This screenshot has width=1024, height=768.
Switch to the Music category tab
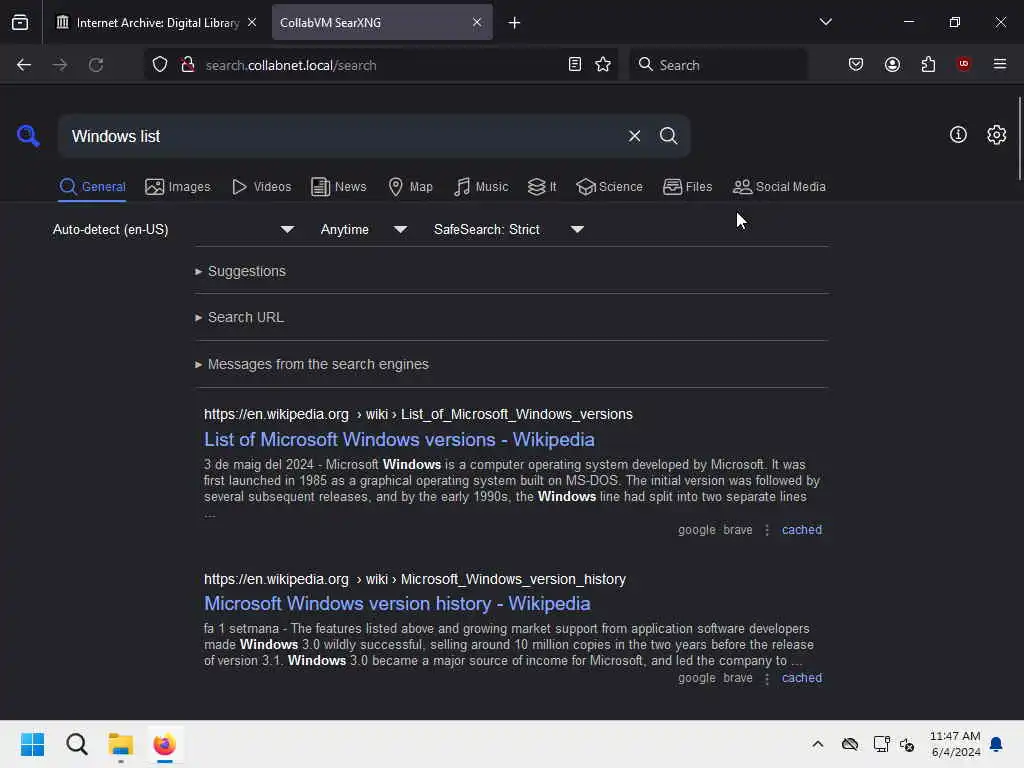click(481, 187)
